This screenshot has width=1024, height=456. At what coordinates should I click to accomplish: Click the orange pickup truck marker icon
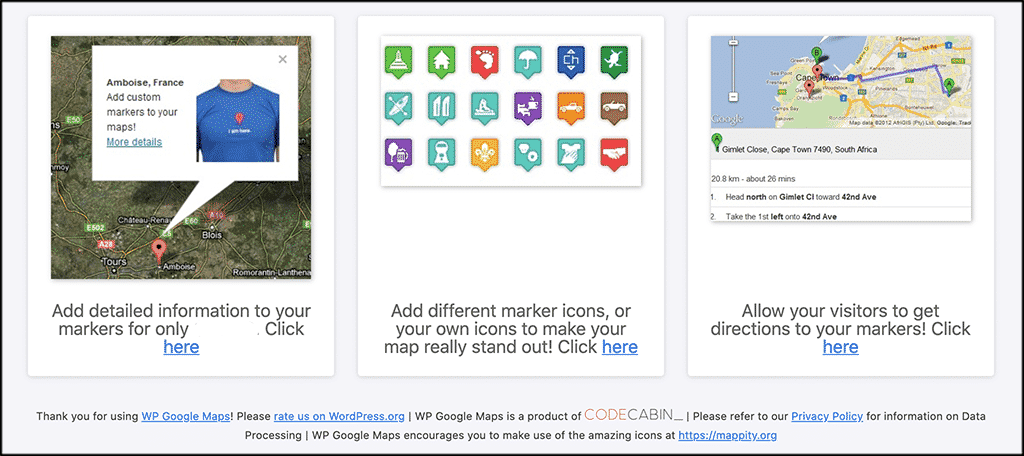click(570, 108)
